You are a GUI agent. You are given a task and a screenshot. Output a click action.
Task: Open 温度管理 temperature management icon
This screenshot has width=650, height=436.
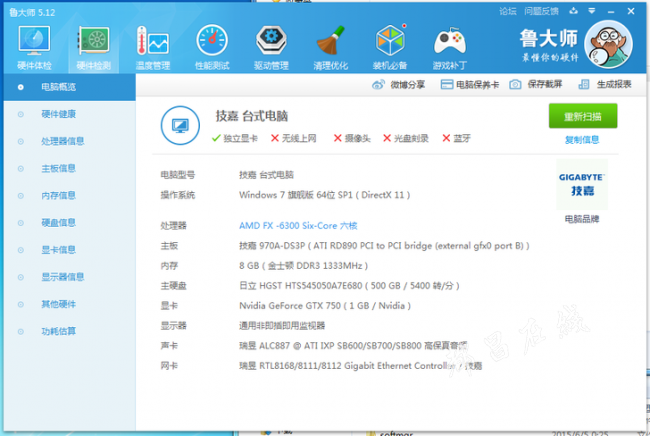pyautogui.click(x=153, y=47)
